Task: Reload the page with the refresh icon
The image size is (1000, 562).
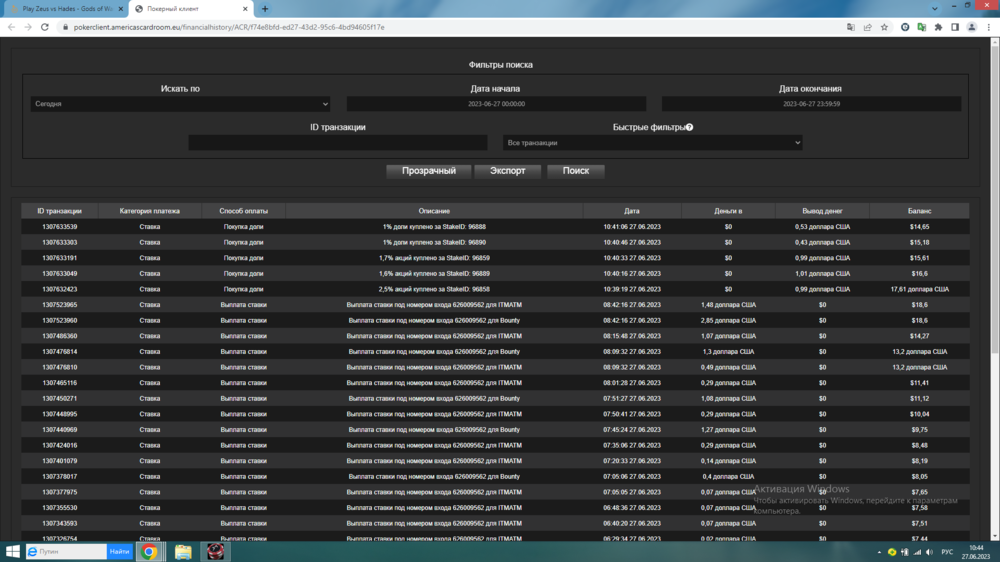Action: click(45, 27)
